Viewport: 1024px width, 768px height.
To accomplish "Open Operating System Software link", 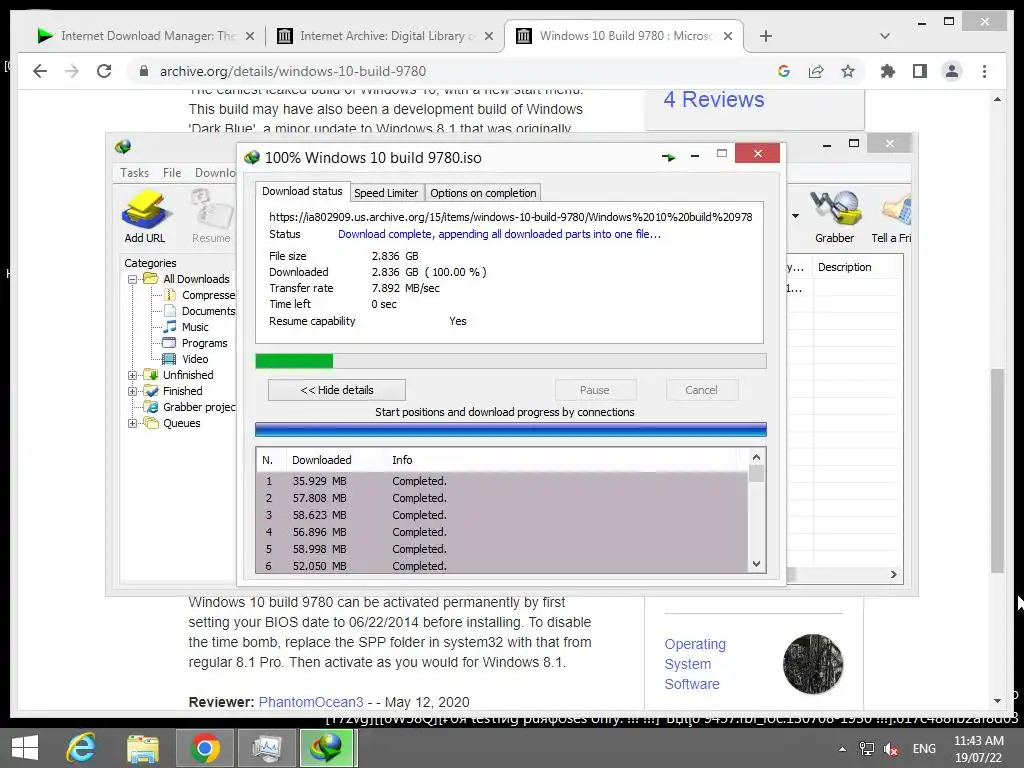I will point(695,664).
